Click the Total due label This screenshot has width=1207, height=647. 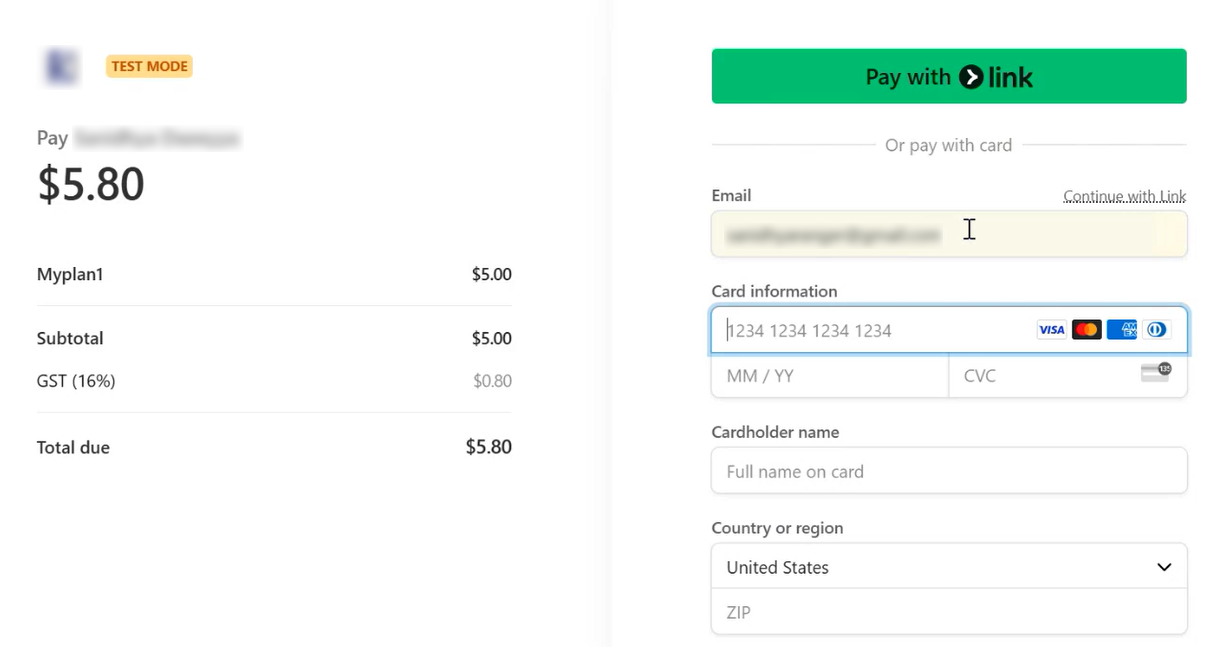73,447
